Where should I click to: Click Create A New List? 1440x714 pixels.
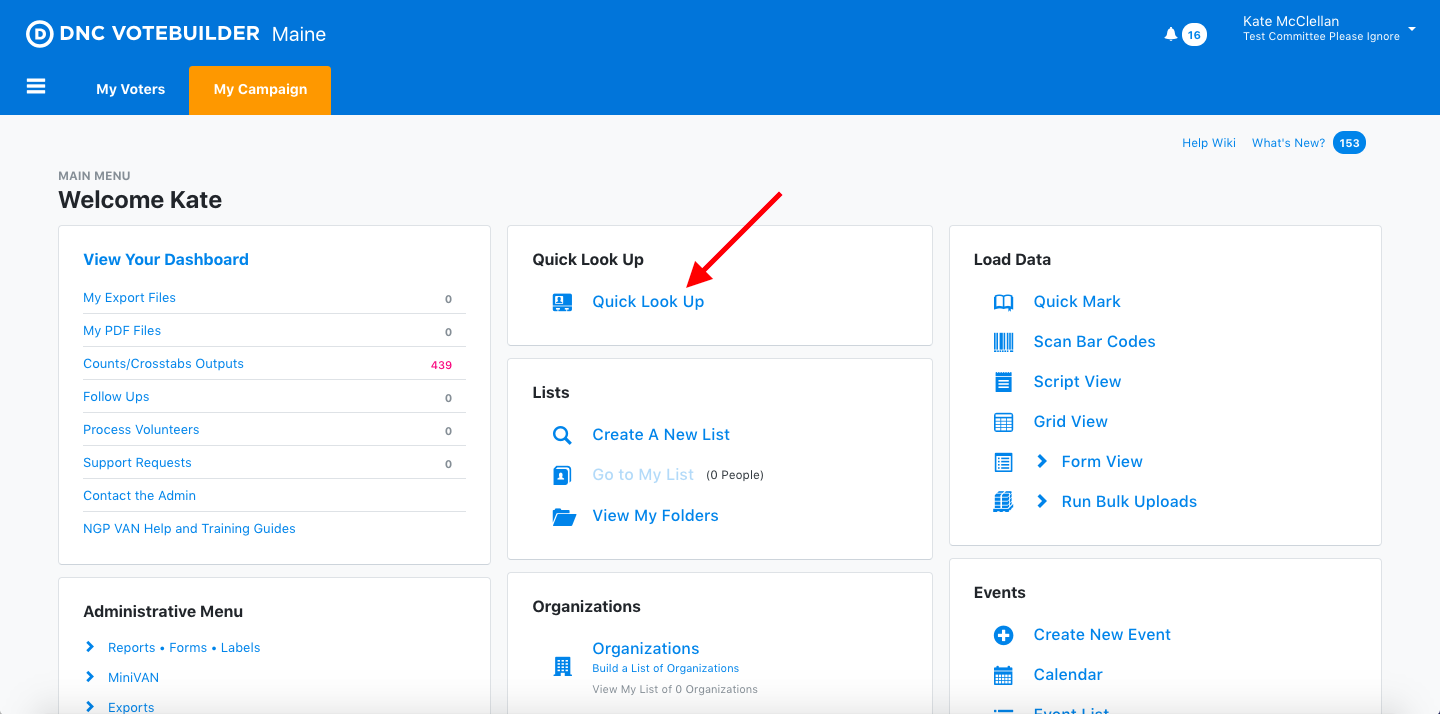[x=661, y=435]
